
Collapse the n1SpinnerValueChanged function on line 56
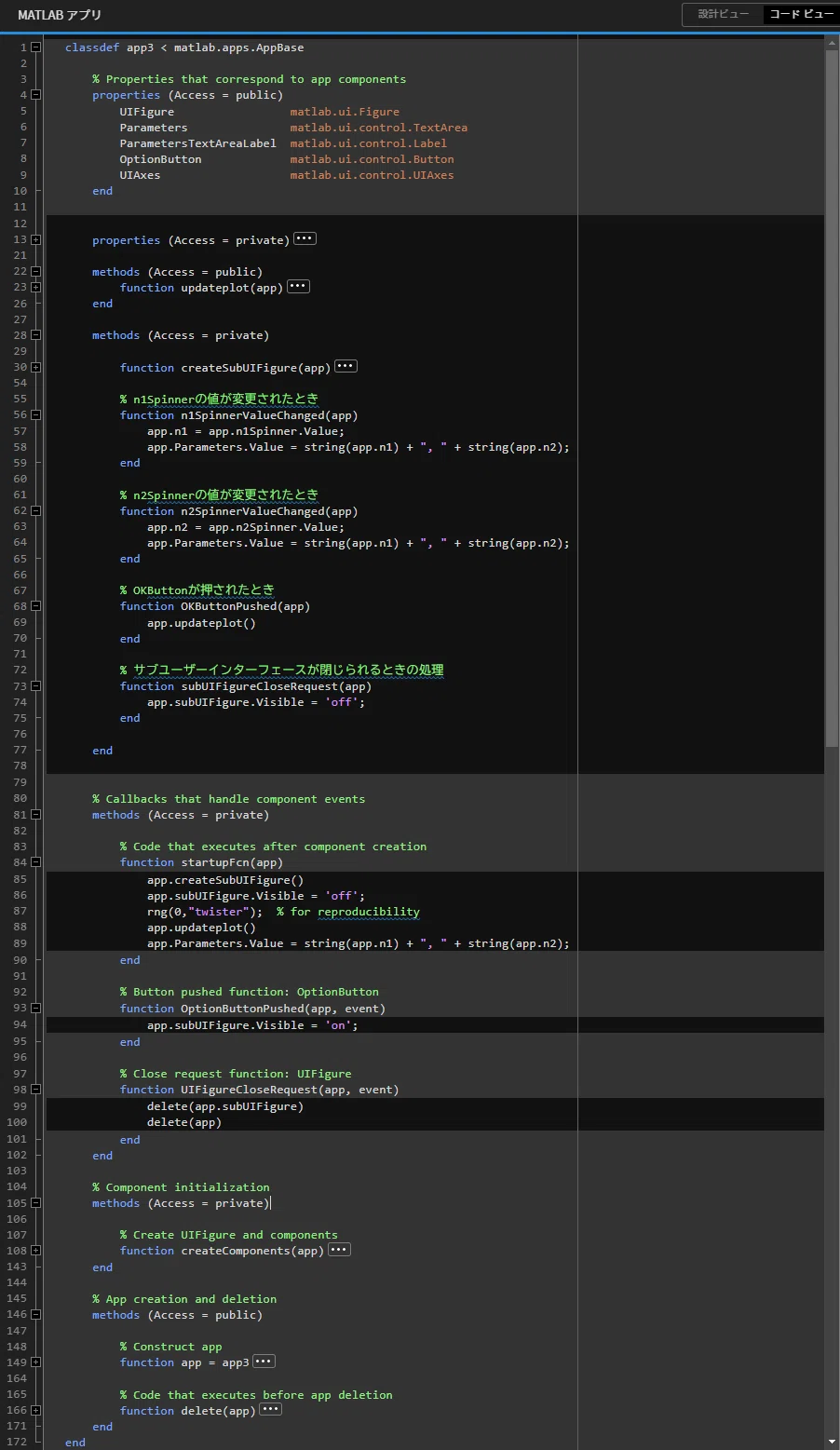(36, 414)
